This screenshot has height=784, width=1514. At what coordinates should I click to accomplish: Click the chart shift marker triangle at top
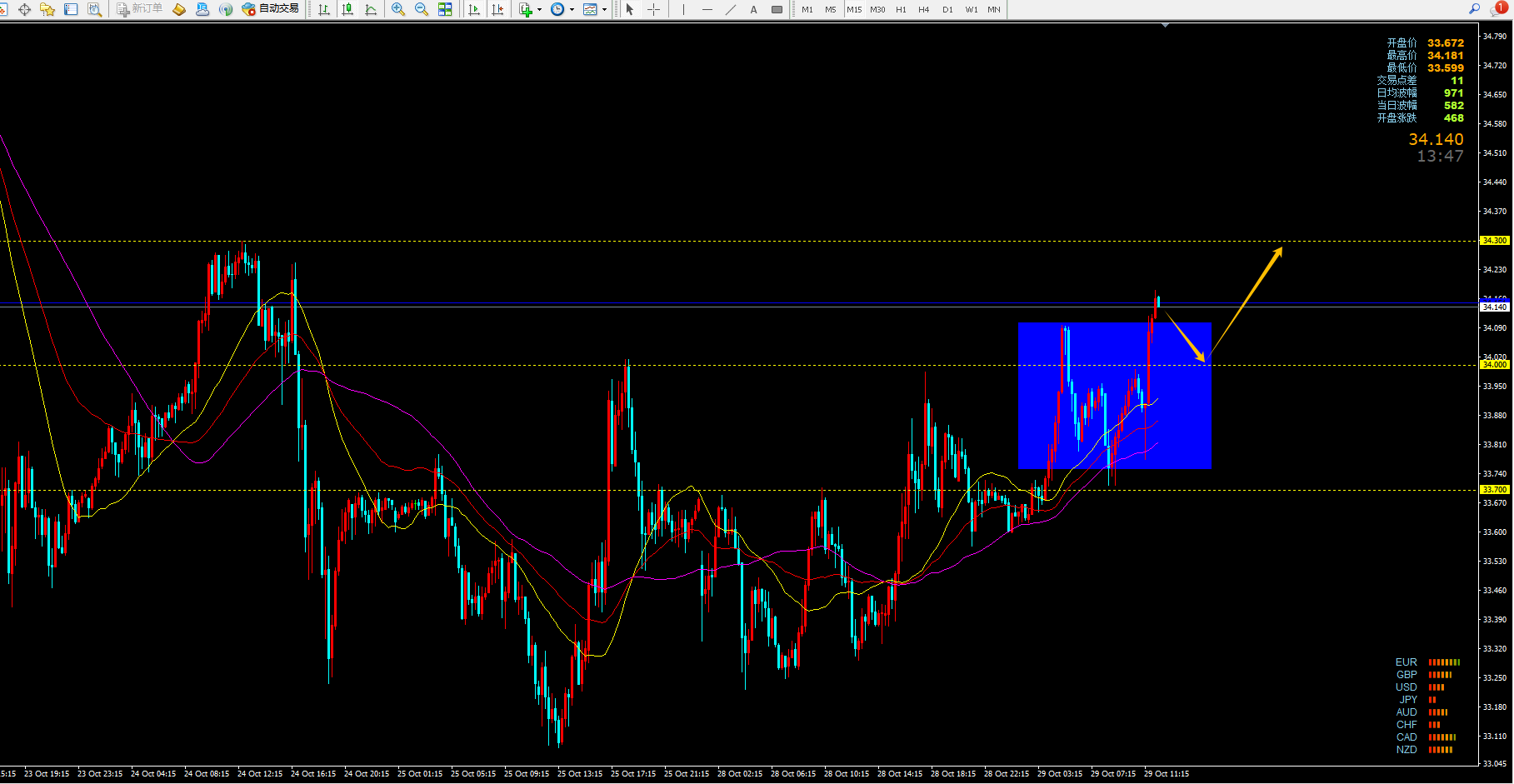tap(1165, 26)
